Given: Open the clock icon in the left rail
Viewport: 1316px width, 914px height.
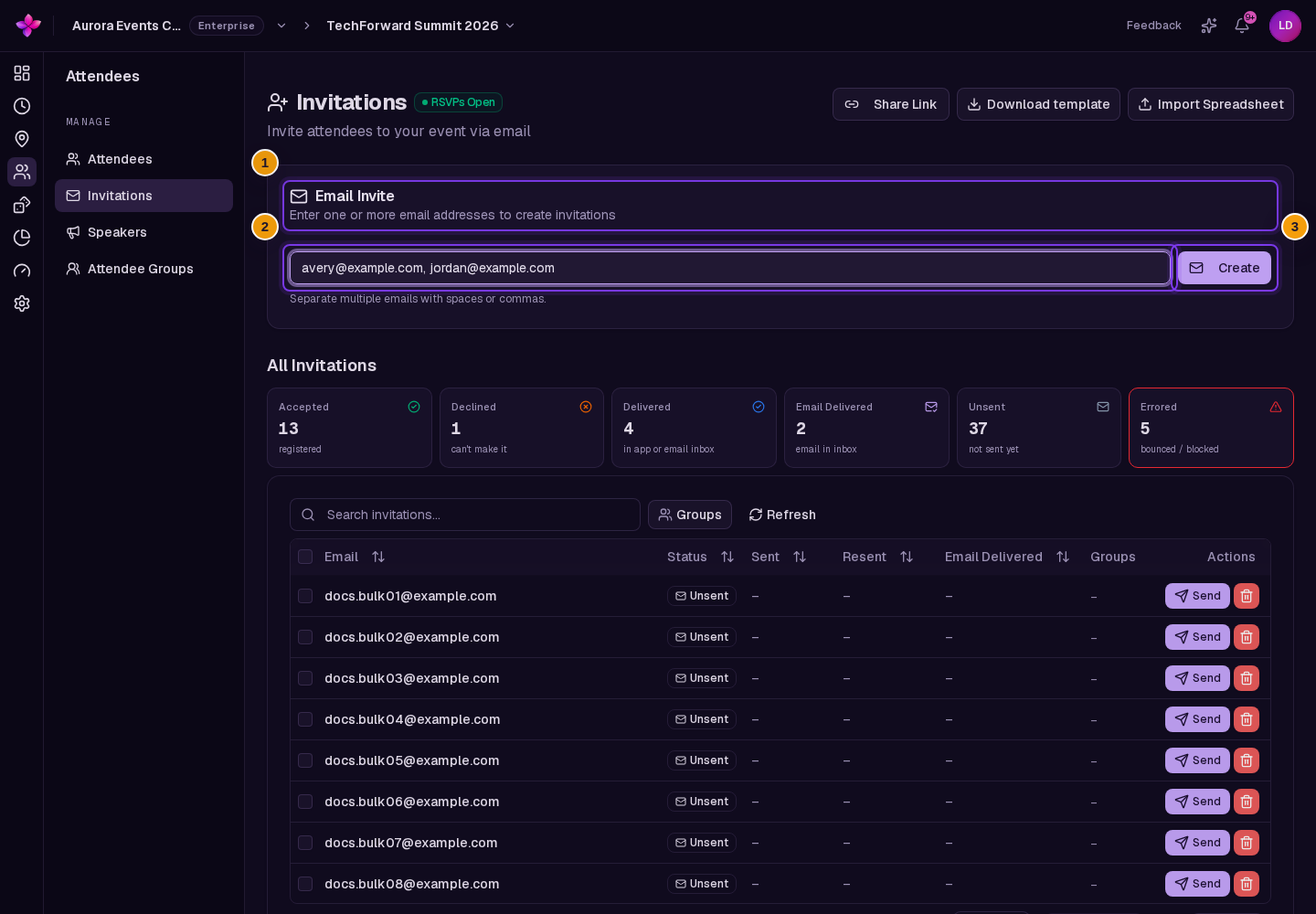Looking at the screenshot, I should 22,106.
